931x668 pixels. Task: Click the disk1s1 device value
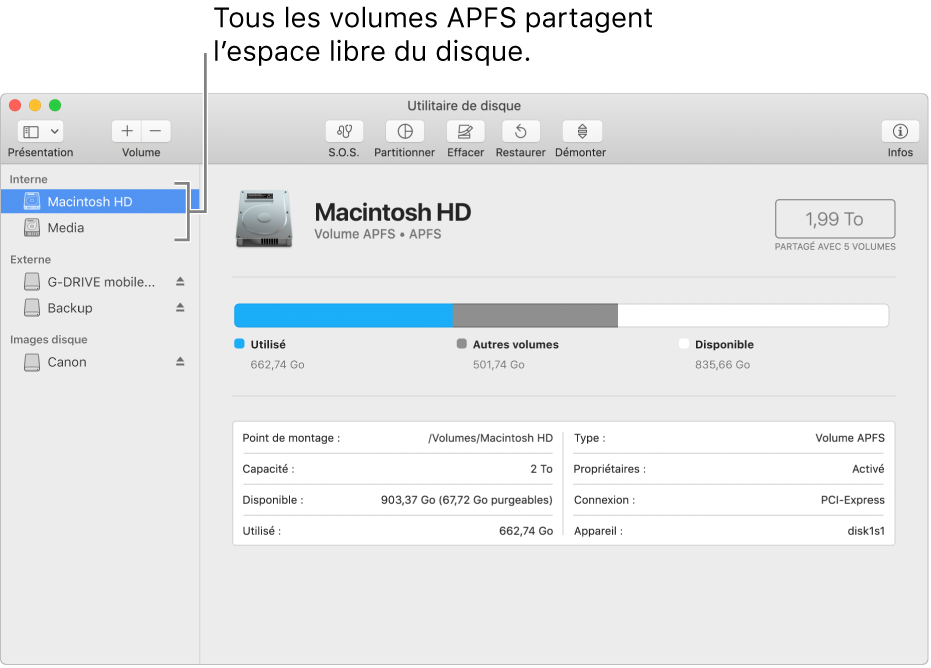(x=866, y=531)
